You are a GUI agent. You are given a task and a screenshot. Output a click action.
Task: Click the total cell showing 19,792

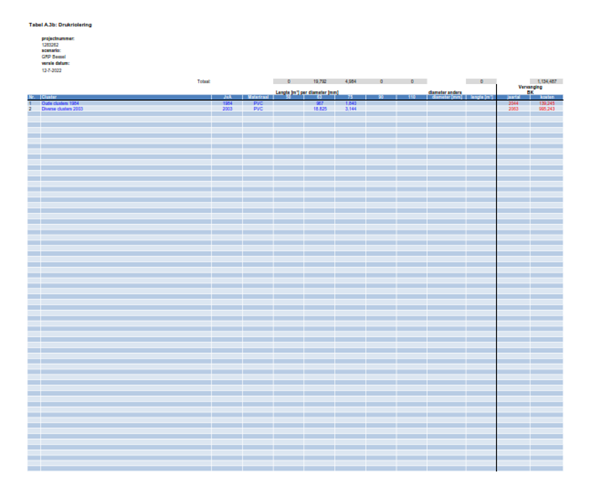(320, 81)
